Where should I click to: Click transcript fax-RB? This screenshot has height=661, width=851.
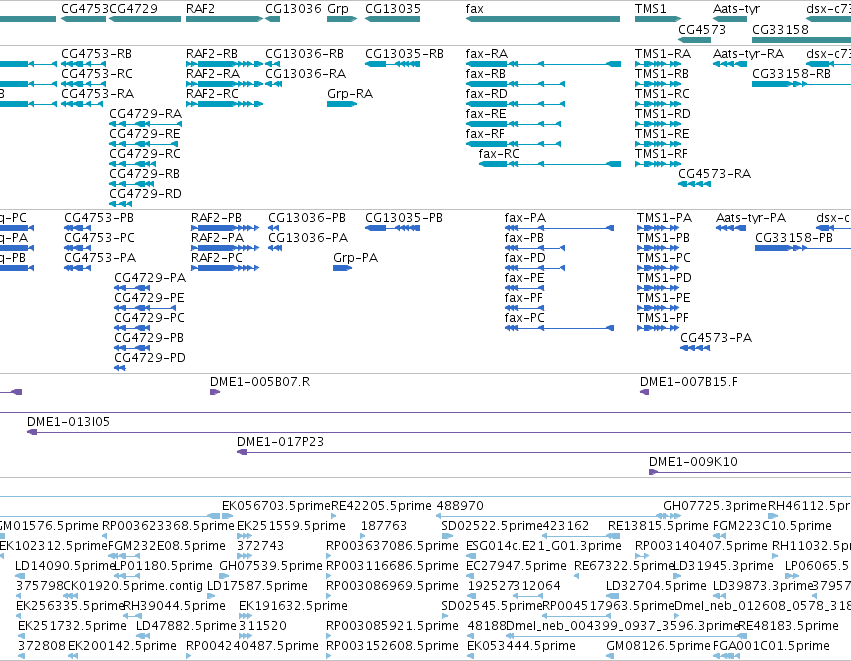(486, 74)
